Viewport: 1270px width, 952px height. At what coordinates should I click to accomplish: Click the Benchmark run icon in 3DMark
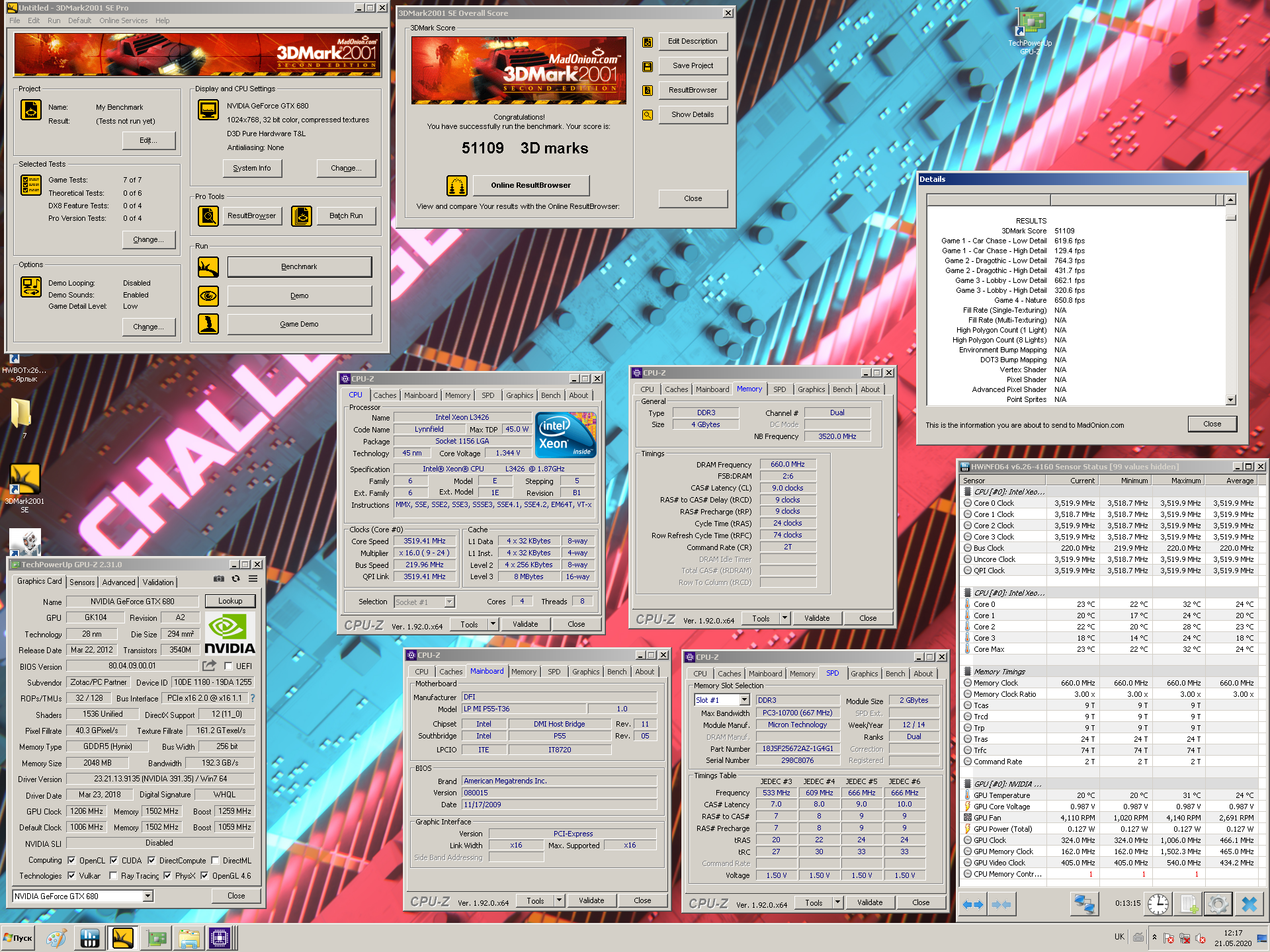(x=208, y=267)
